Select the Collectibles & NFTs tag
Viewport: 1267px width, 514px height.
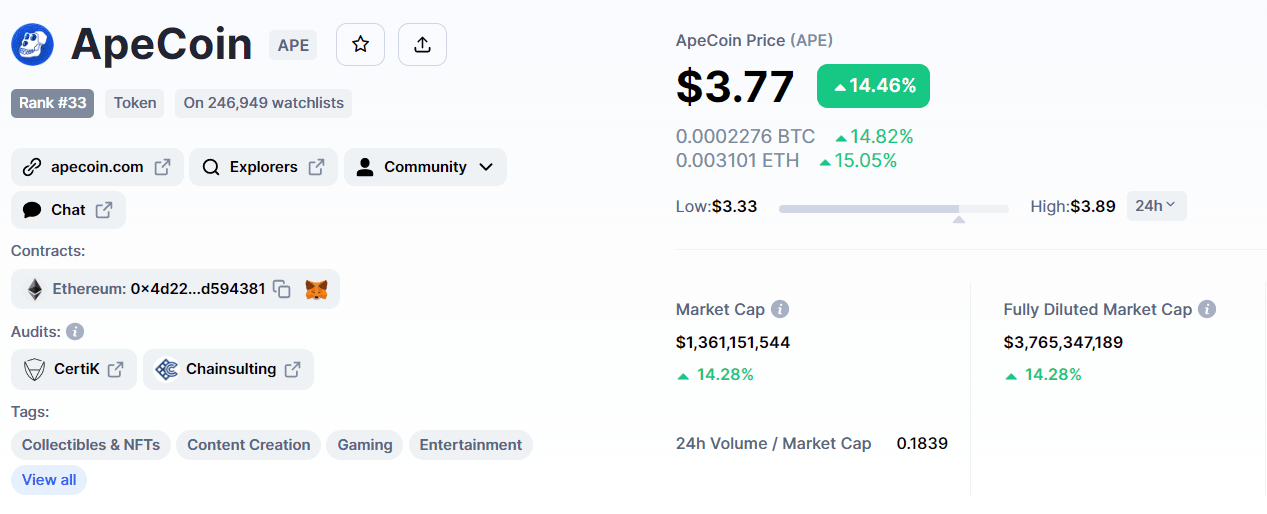pos(91,445)
